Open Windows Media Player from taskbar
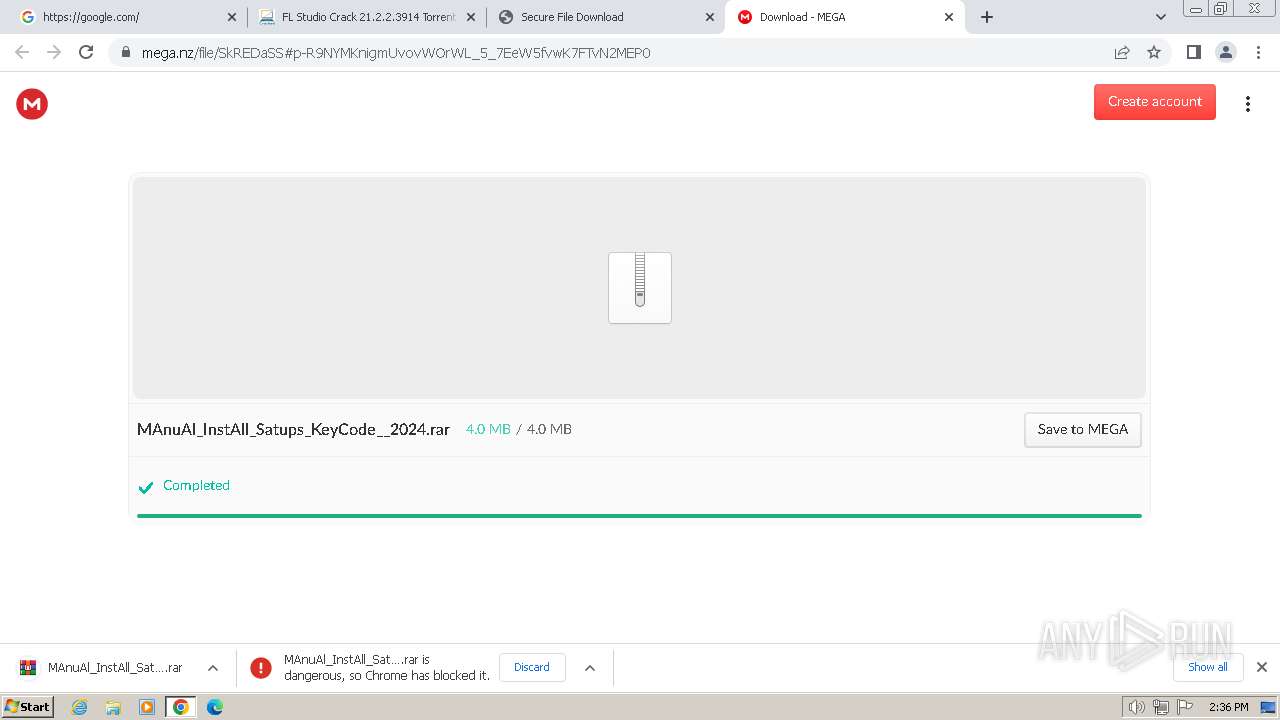Image resolution: width=1280 pixels, height=720 pixels. coord(147,707)
